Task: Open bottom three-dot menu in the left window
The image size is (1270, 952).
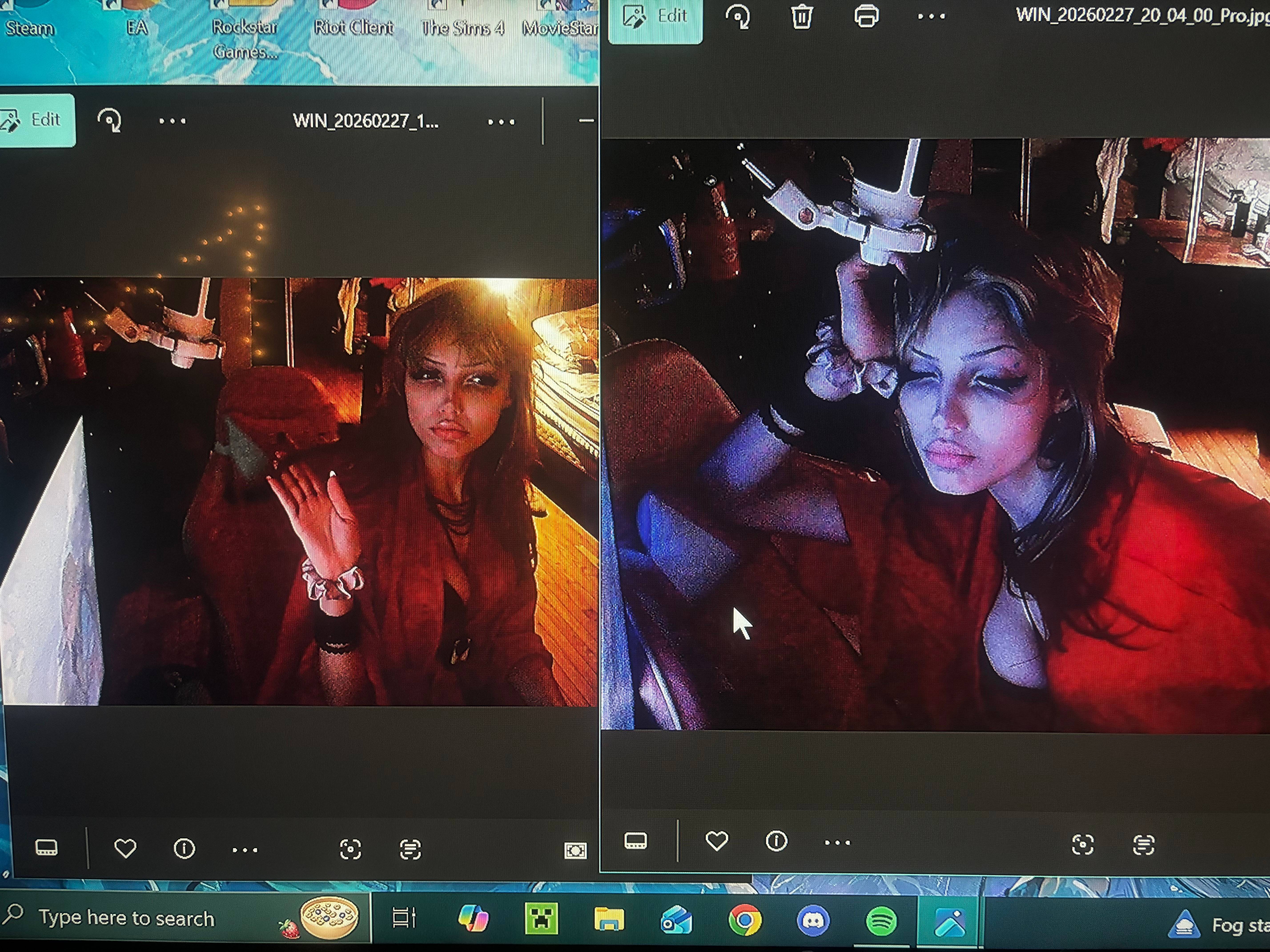Action: coord(245,849)
